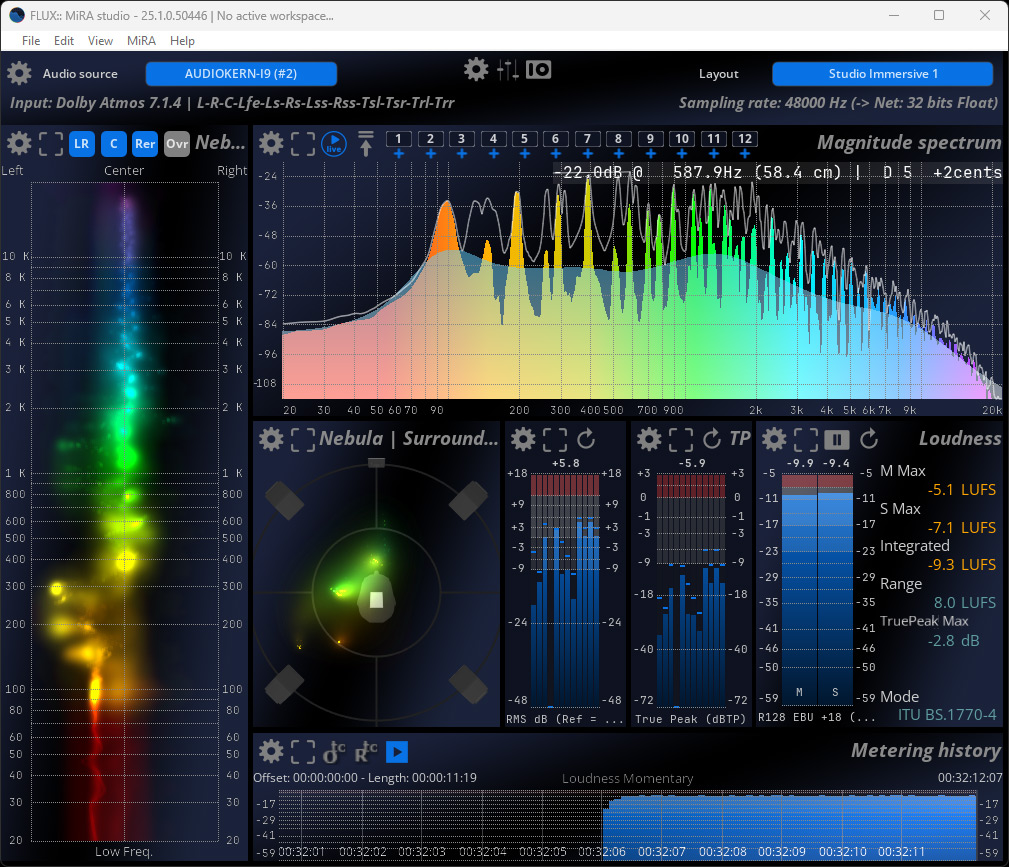The height and width of the screenshot is (867, 1009).
Task: Pause the Loudness meter
Action: coord(837,440)
